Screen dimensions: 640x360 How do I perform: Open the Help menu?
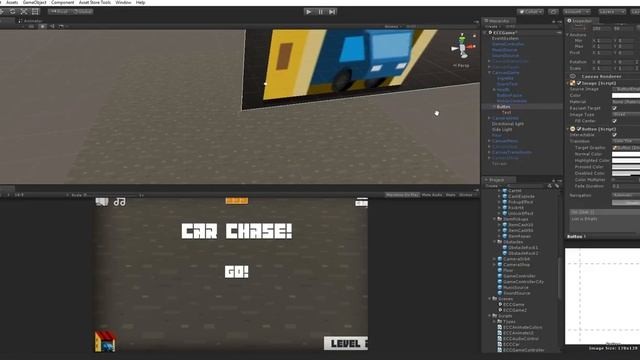[x=140, y=2]
